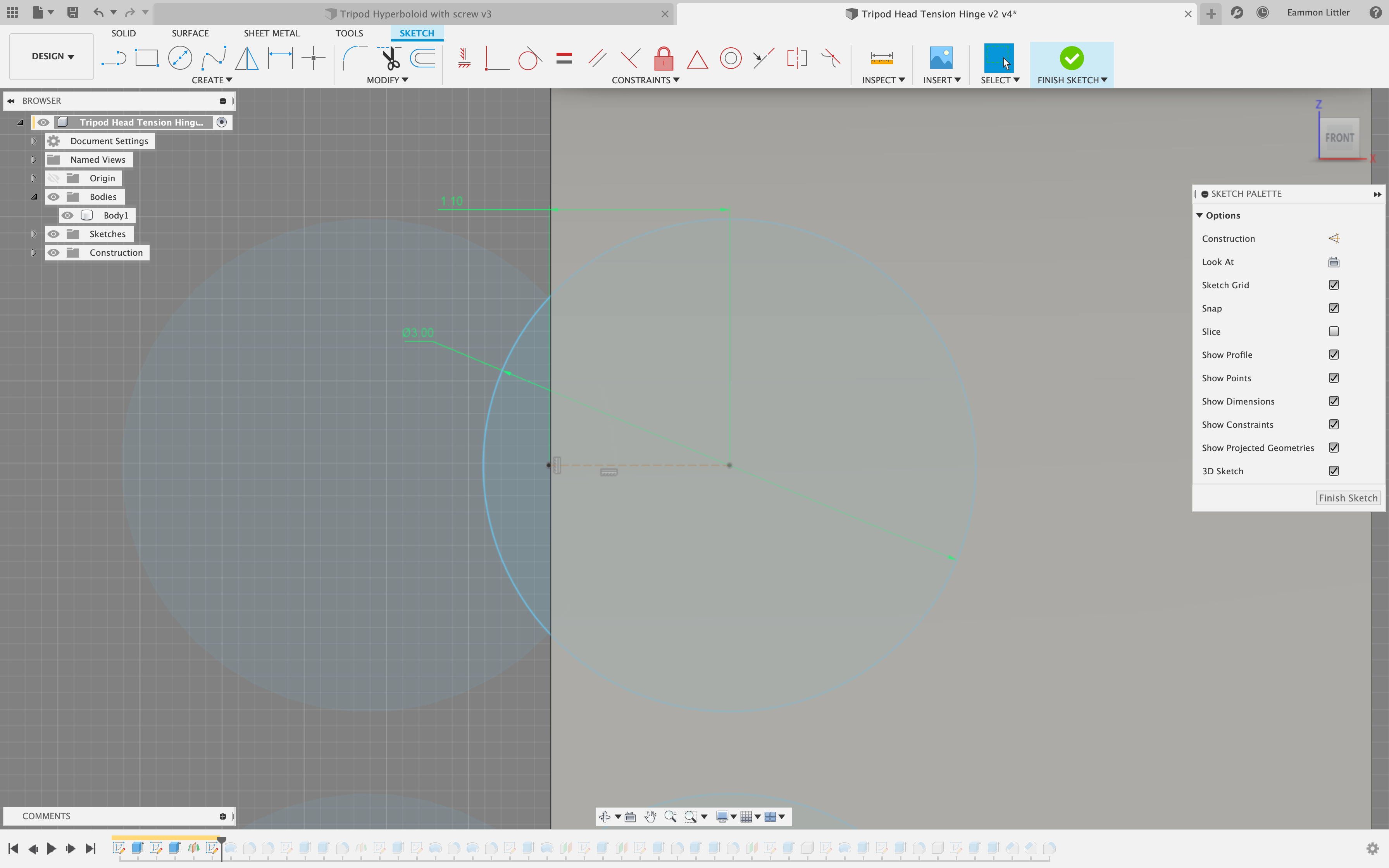The height and width of the screenshot is (868, 1389).
Task: Jump to the end of the timeline
Action: (91, 848)
